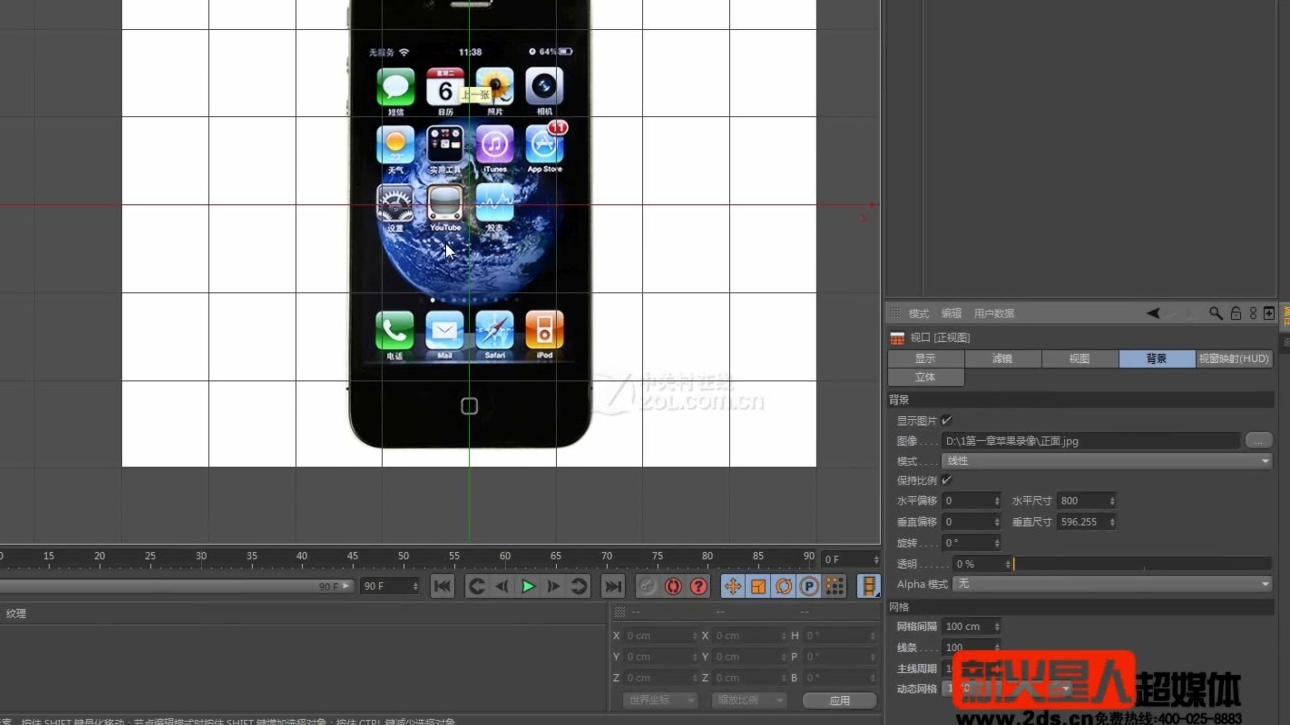Open the 用户数据 menu
The image size is (1290, 725).
(994, 314)
